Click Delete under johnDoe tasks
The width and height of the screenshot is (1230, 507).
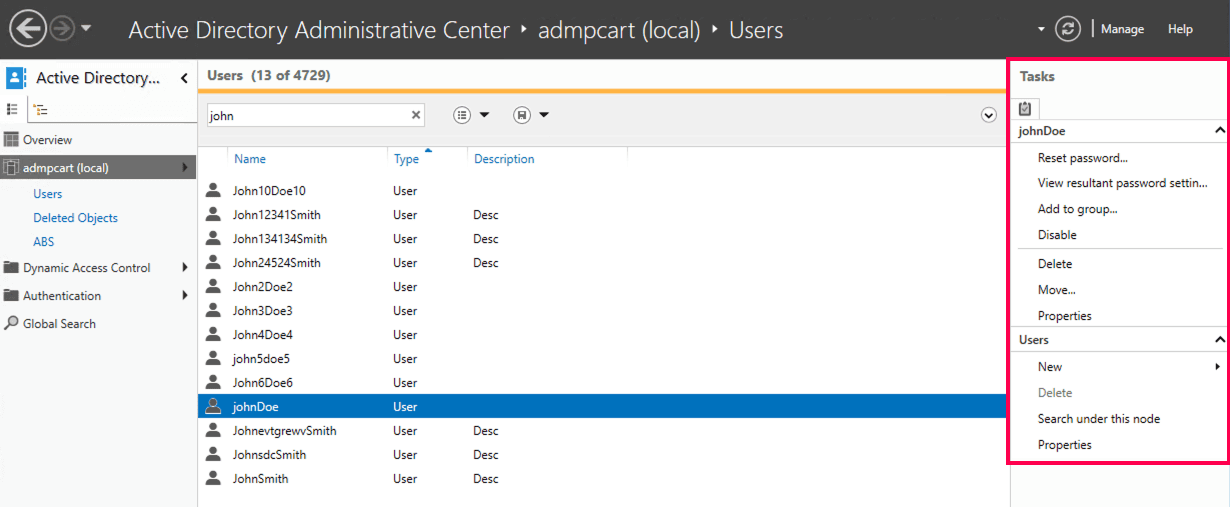pos(1055,264)
